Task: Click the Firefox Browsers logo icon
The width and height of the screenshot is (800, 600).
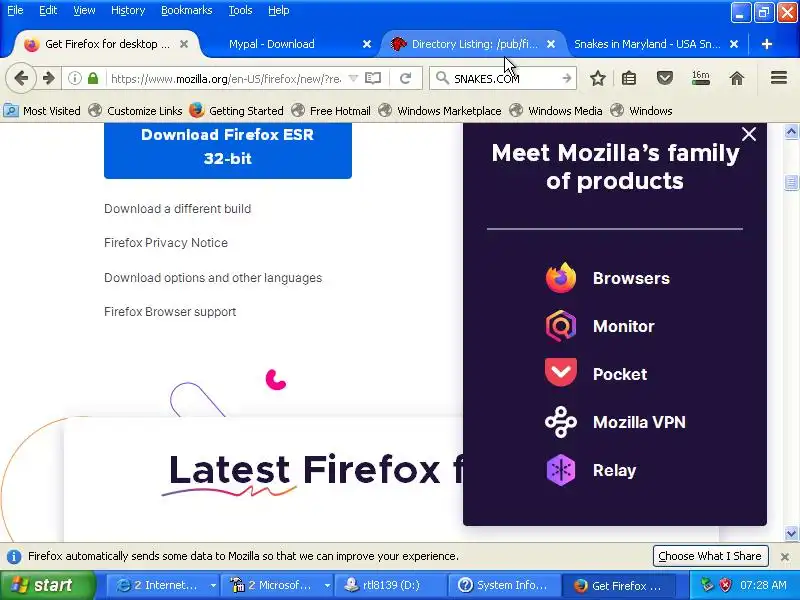Action: [561, 278]
